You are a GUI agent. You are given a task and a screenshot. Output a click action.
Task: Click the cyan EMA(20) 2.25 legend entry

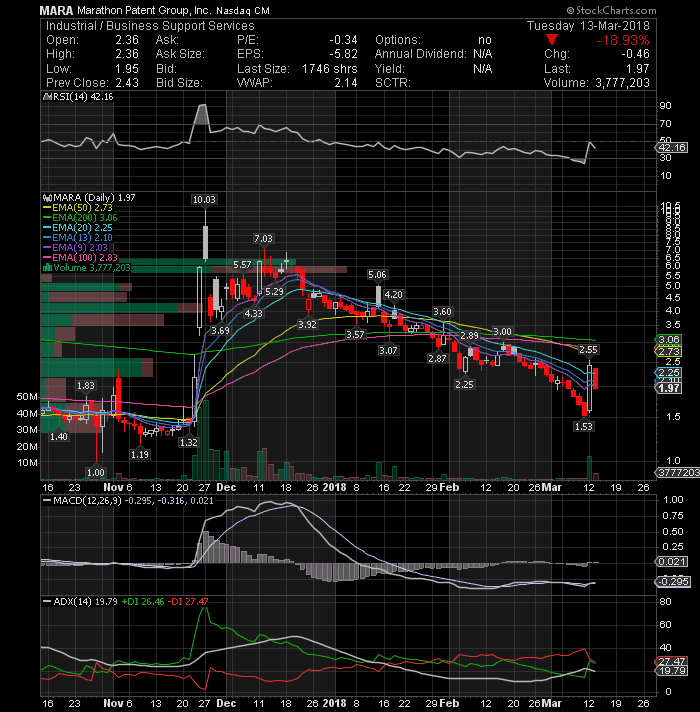coord(78,228)
